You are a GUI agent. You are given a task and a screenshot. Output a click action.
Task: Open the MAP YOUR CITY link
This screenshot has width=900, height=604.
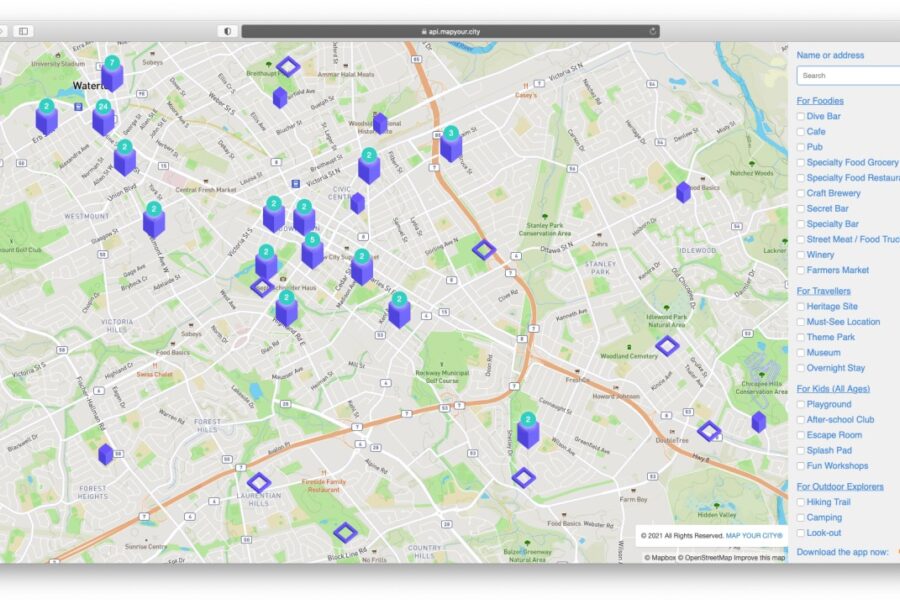pyautogui.click(x=755, y=536)
